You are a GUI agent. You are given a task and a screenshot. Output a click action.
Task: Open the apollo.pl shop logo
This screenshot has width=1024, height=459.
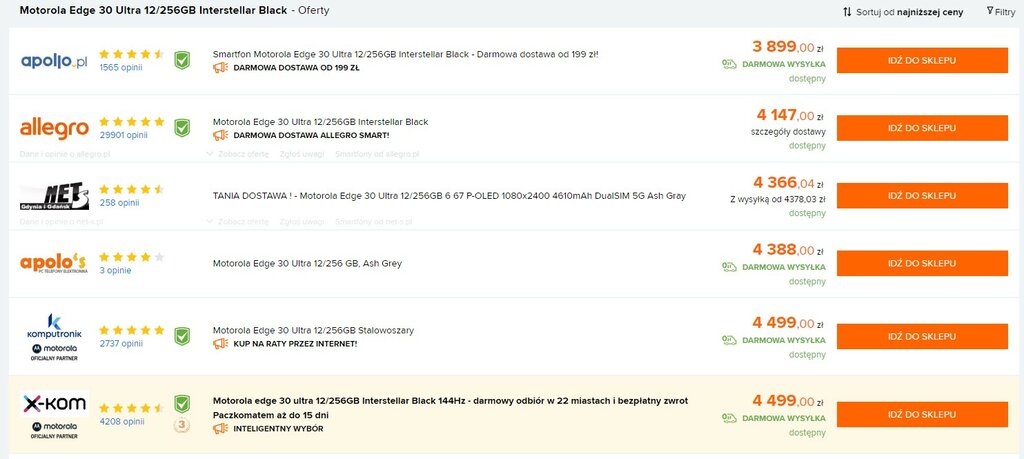(x=54, y=61)
